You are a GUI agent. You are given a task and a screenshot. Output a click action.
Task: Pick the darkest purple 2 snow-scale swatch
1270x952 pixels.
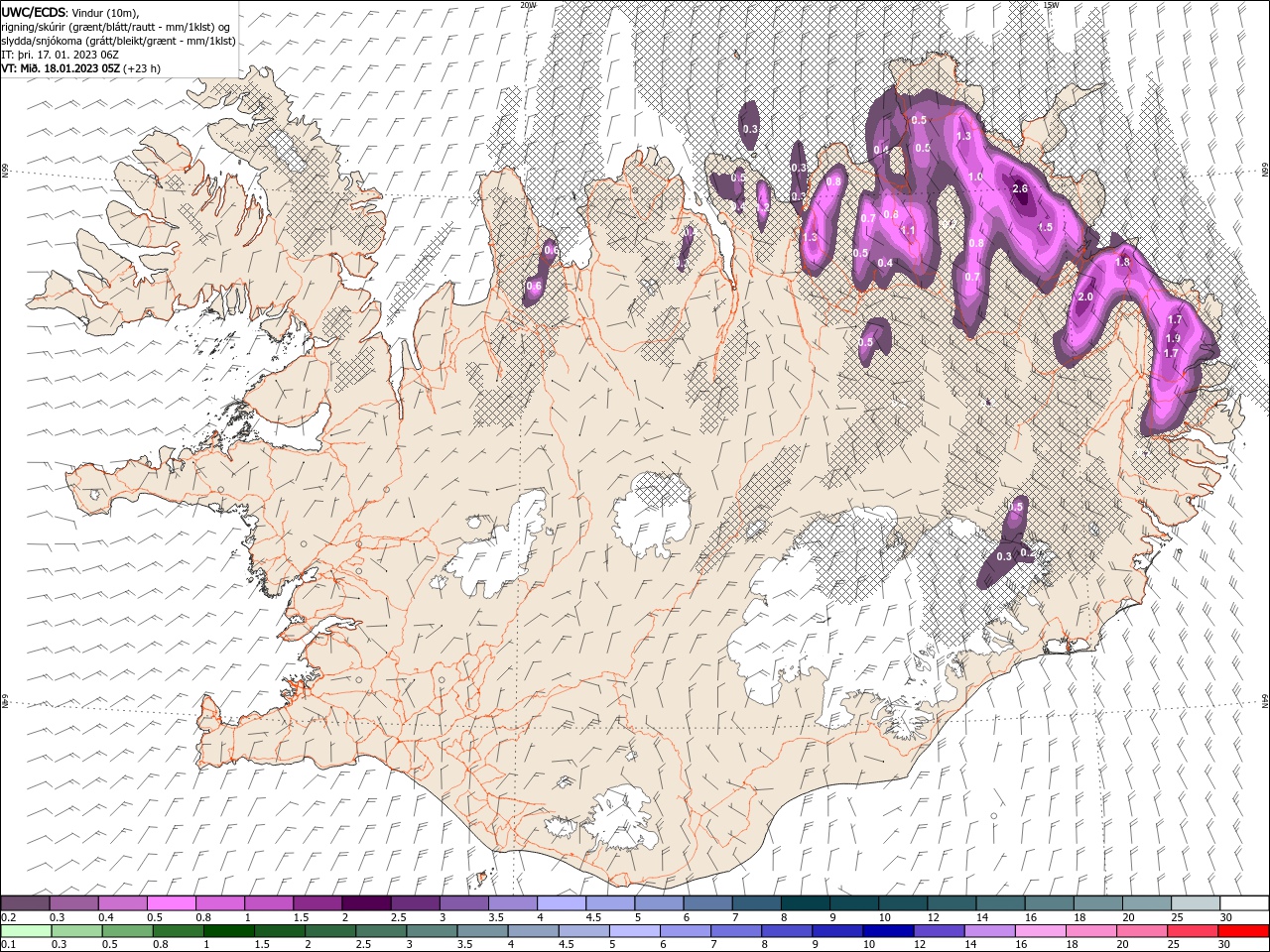pyautogui.click(x=365, y=903)
